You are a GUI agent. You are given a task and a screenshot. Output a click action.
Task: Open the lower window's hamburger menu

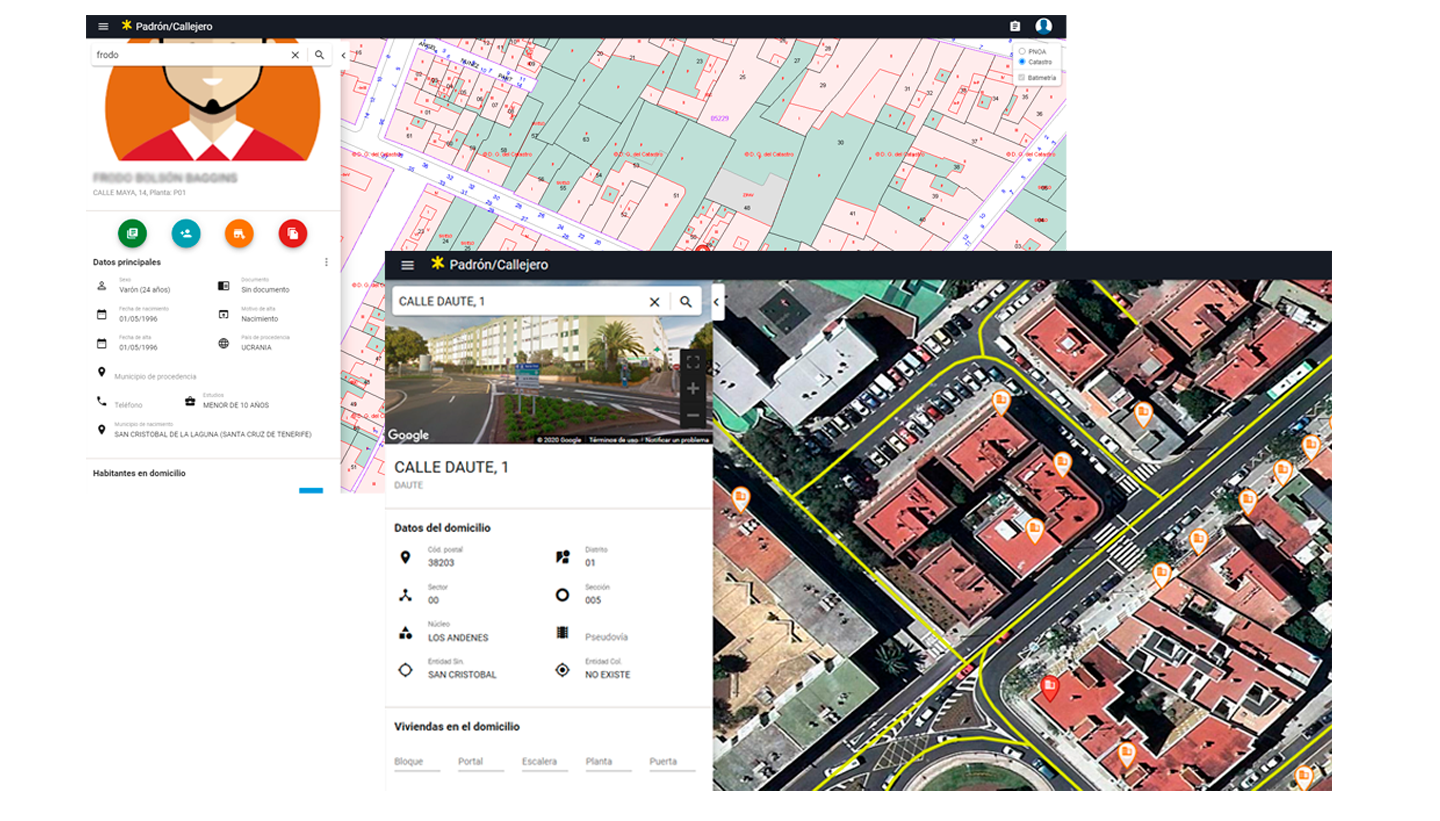point(407,265)
